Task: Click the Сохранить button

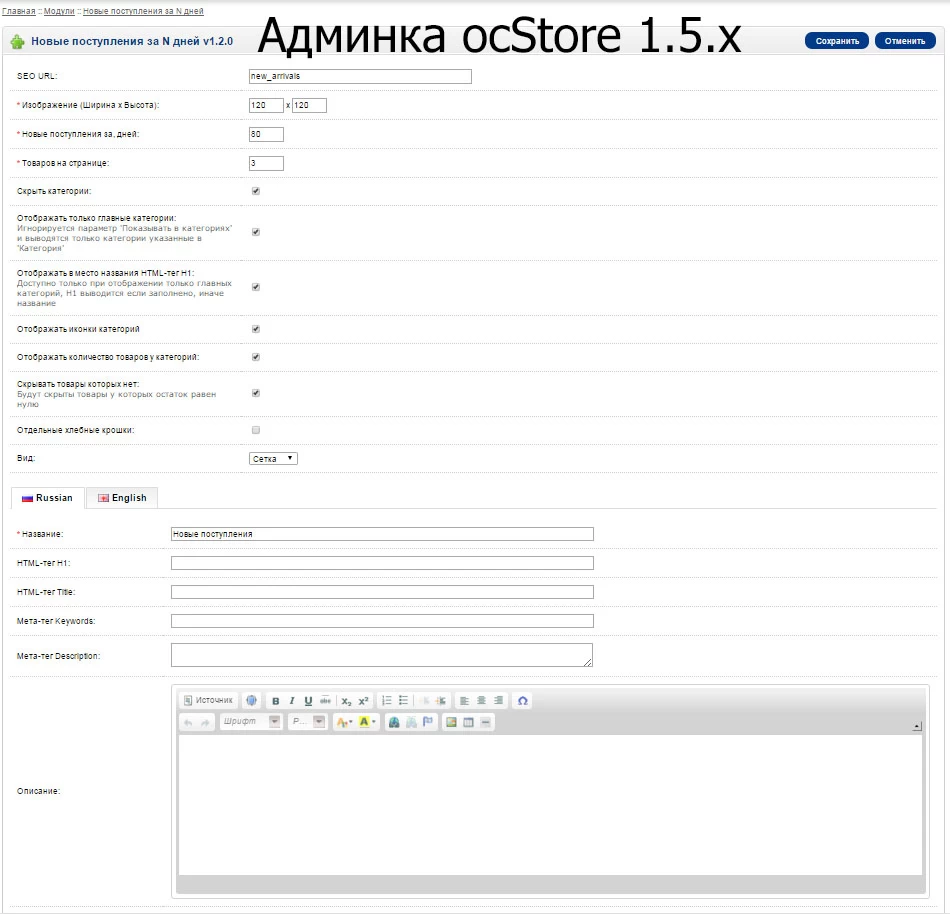Action: [x=837, y=41]
